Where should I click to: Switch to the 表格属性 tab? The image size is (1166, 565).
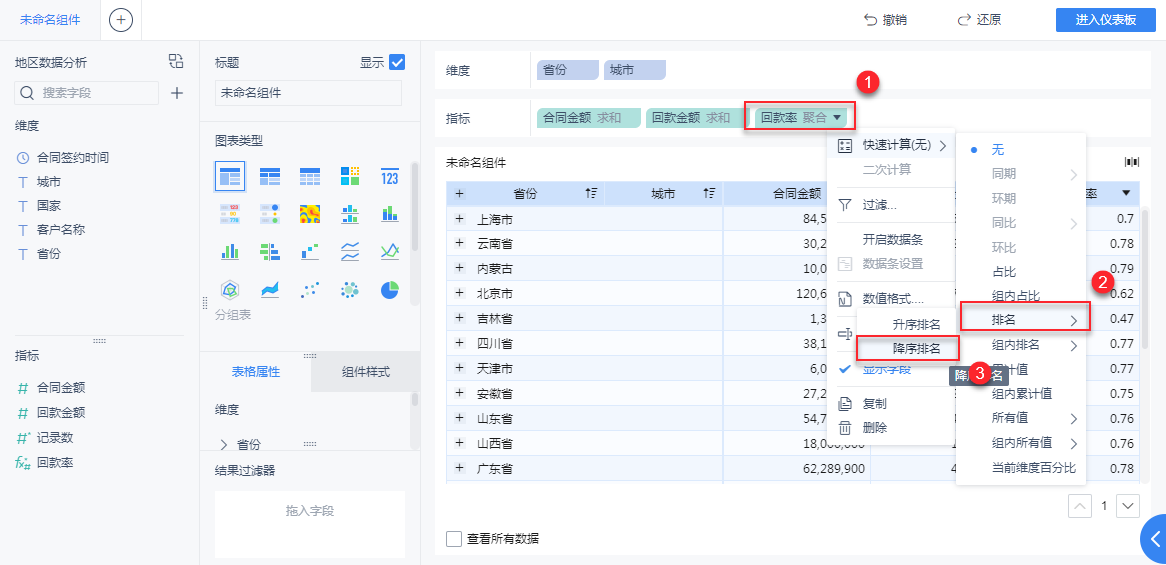pos(255,372)
